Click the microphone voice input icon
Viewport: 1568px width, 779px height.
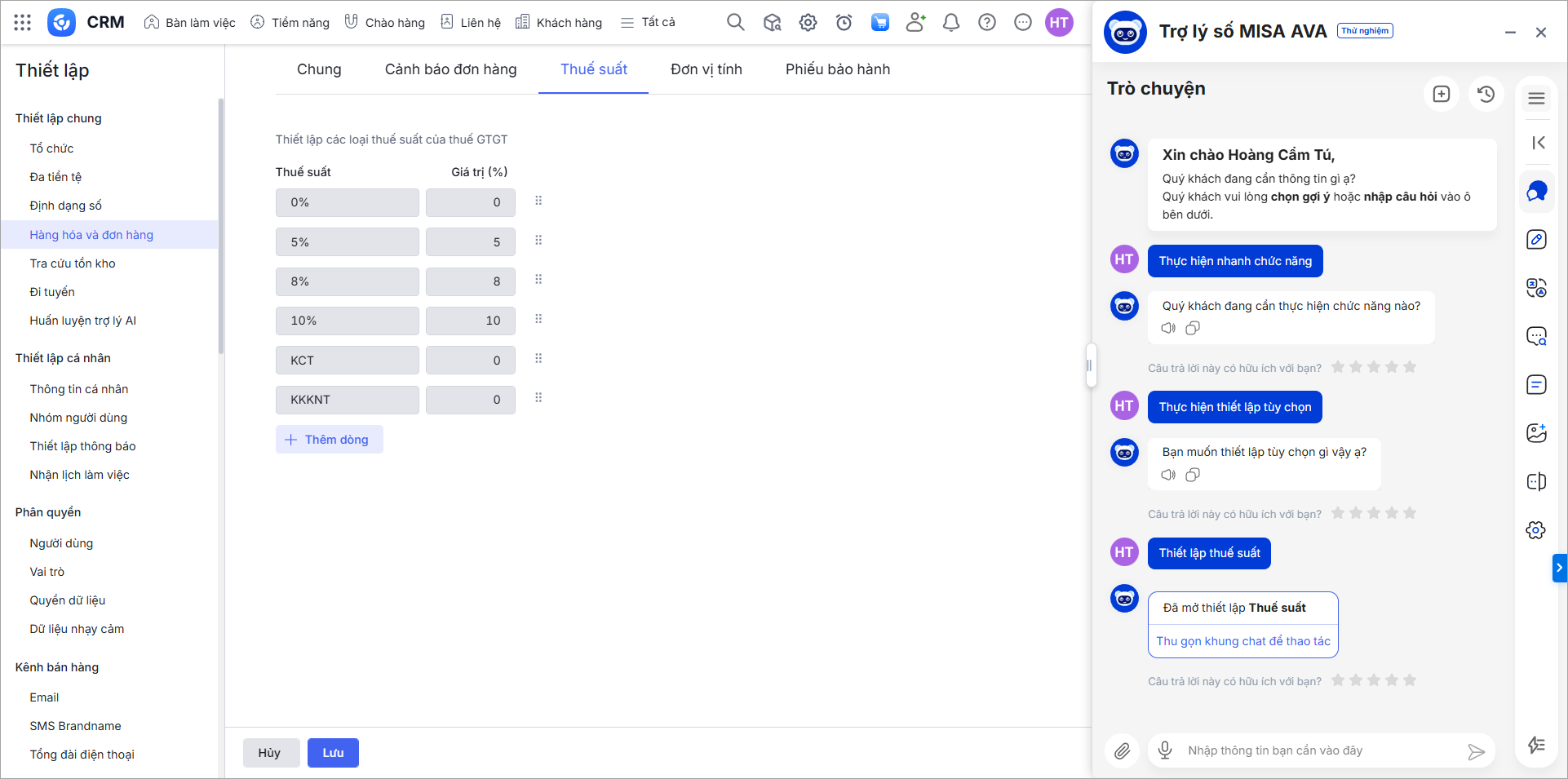(1165, 750)
